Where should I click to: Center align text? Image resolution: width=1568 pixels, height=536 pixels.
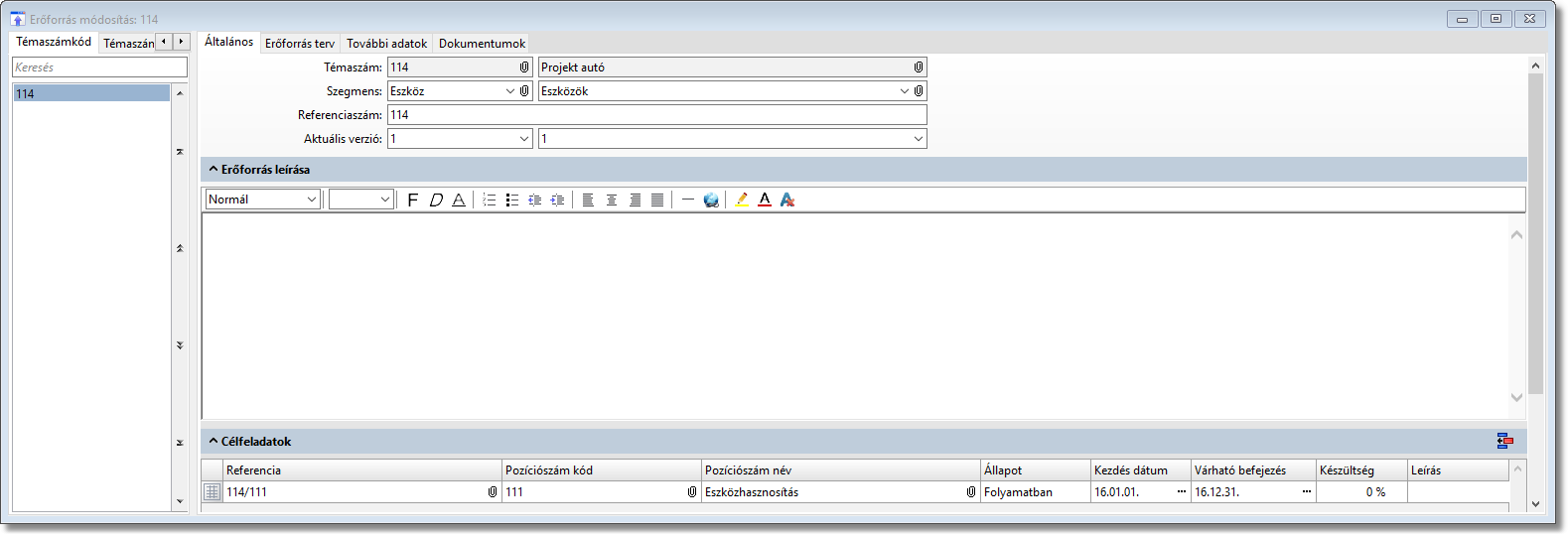tap(612, 200)
